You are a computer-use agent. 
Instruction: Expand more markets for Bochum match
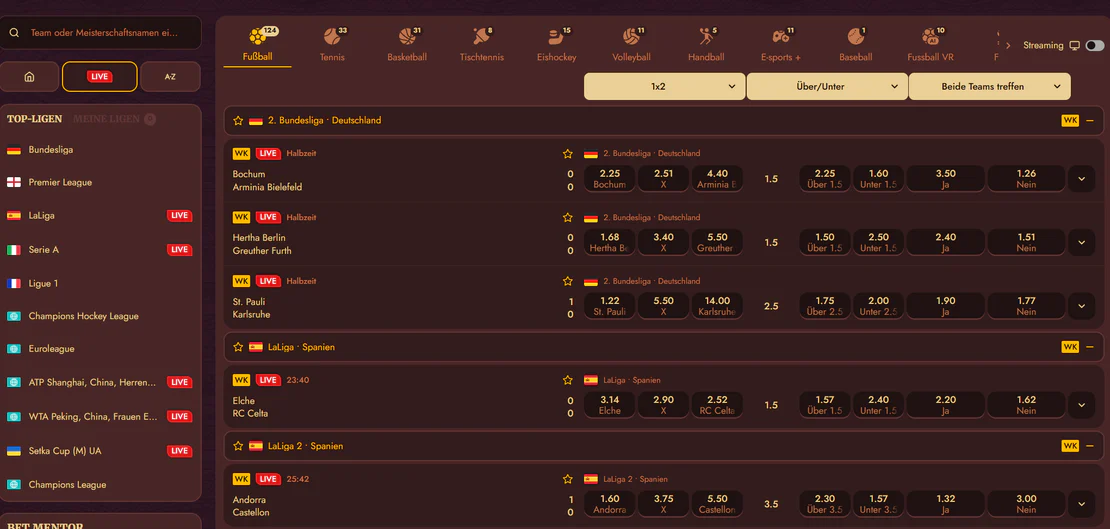pyautogui.click(x=1081, y=179)
